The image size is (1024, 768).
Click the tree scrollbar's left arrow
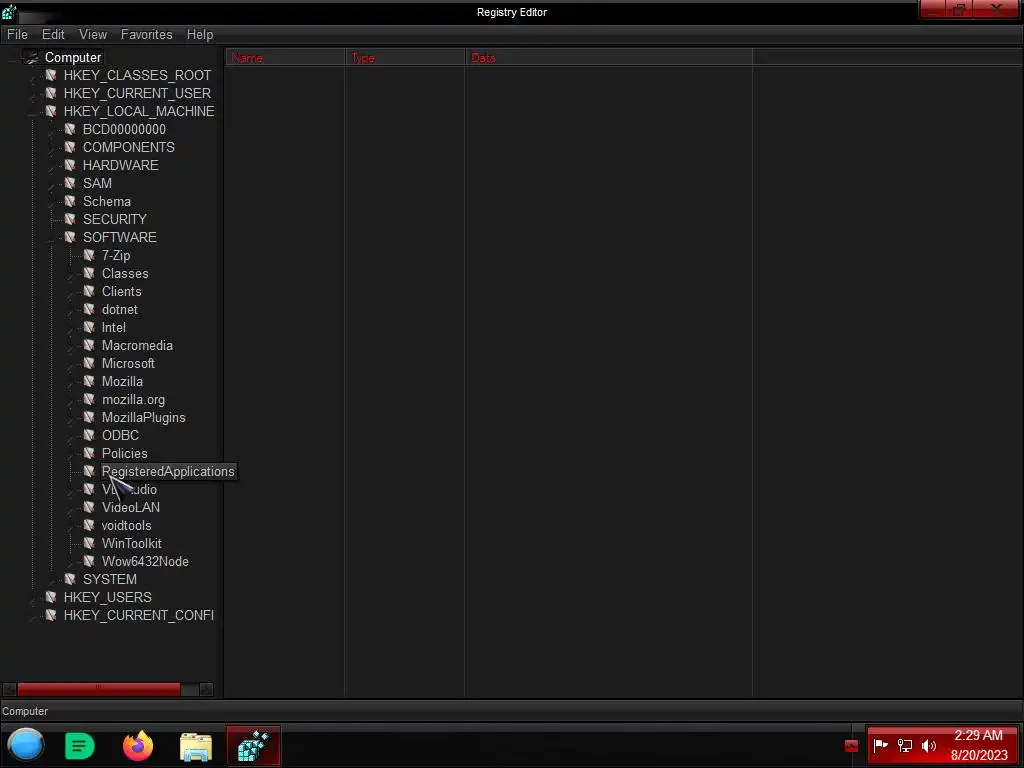tap(9, 689)
